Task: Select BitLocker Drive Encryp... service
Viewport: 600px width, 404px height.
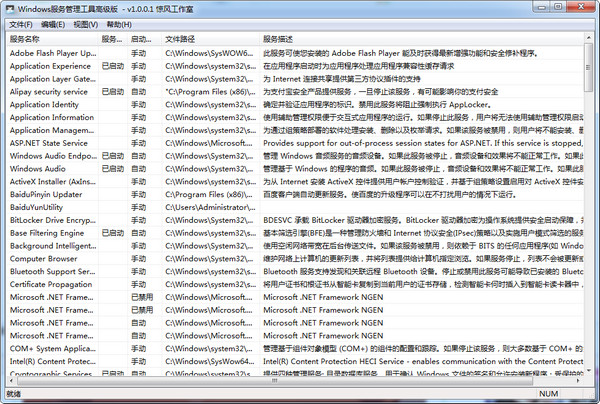Action: tap(53, 220)
